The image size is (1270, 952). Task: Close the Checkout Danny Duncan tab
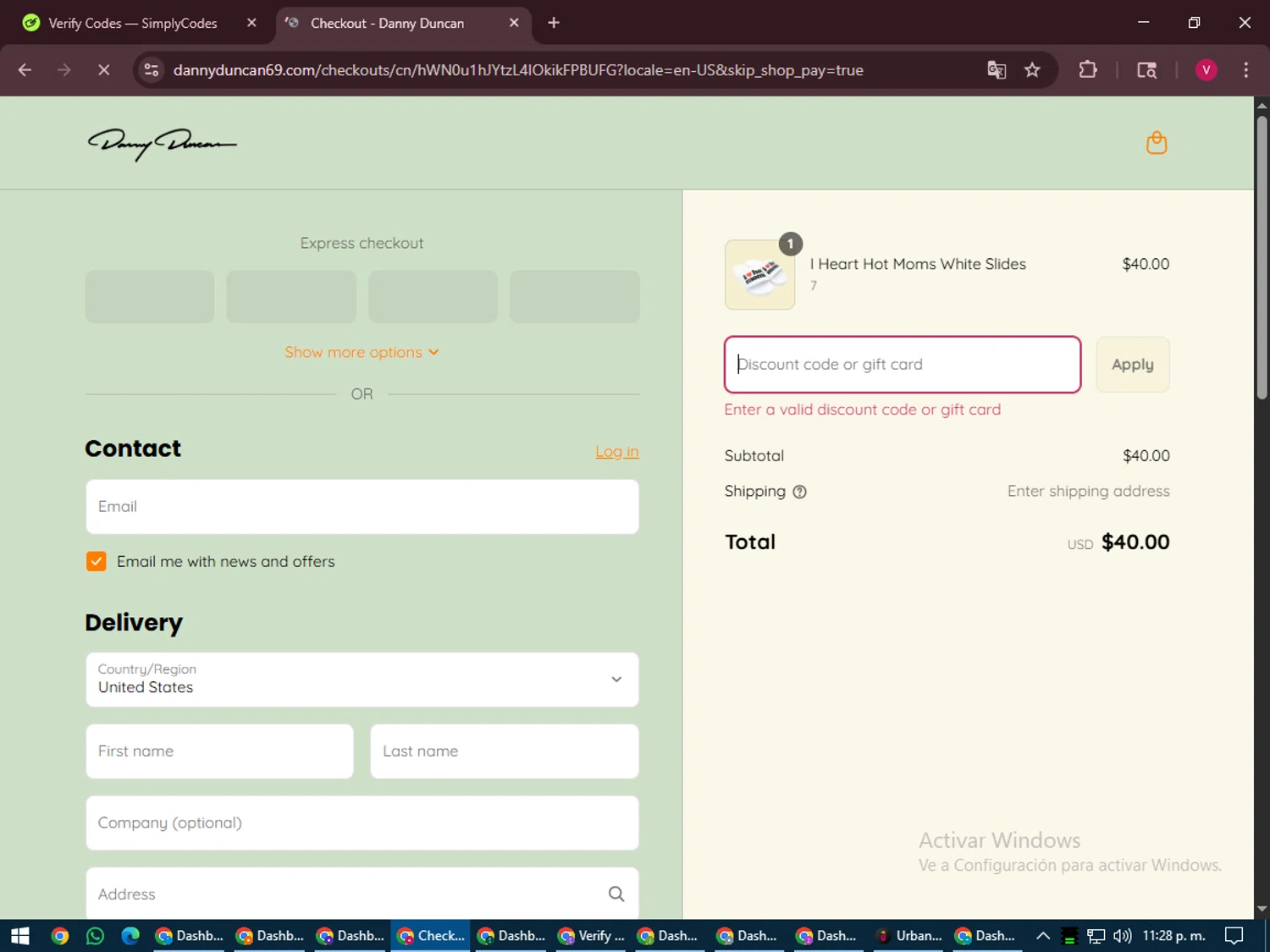514,23
